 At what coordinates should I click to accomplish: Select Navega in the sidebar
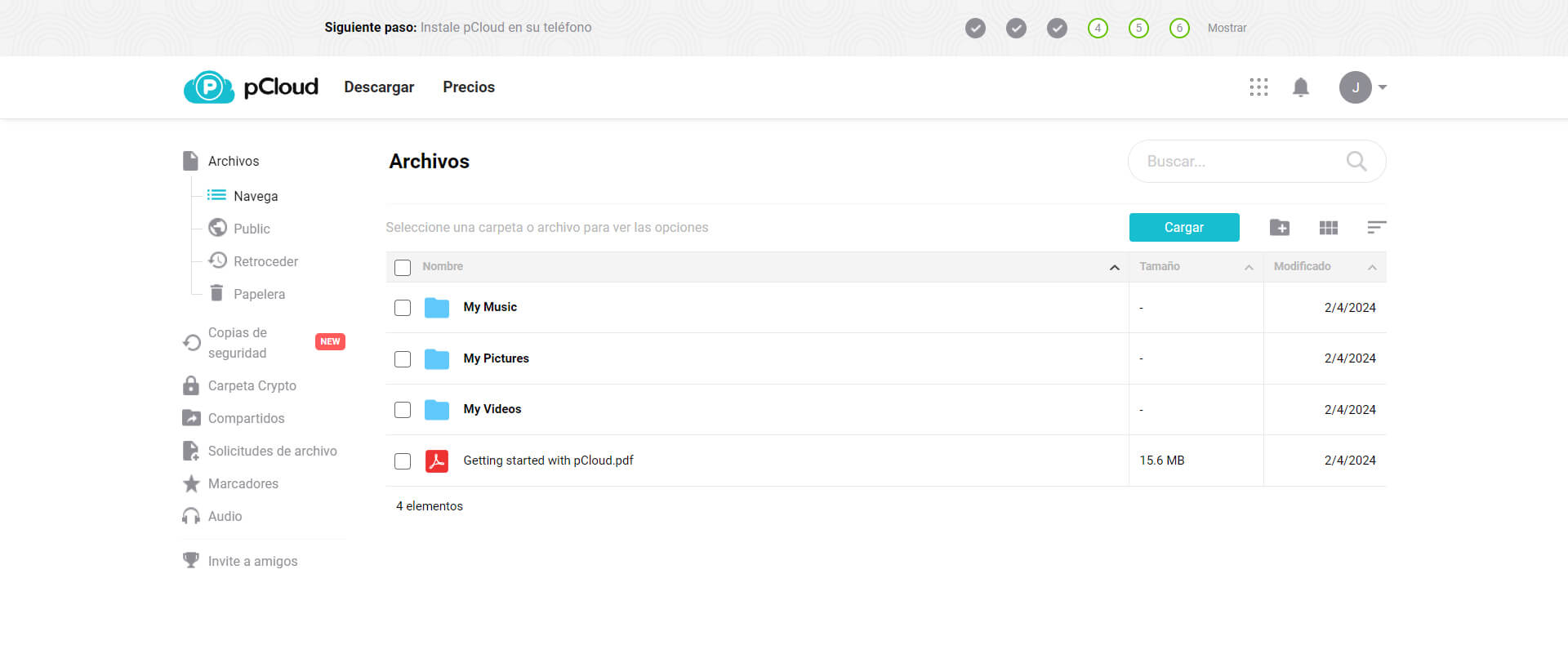click(256, 196)
